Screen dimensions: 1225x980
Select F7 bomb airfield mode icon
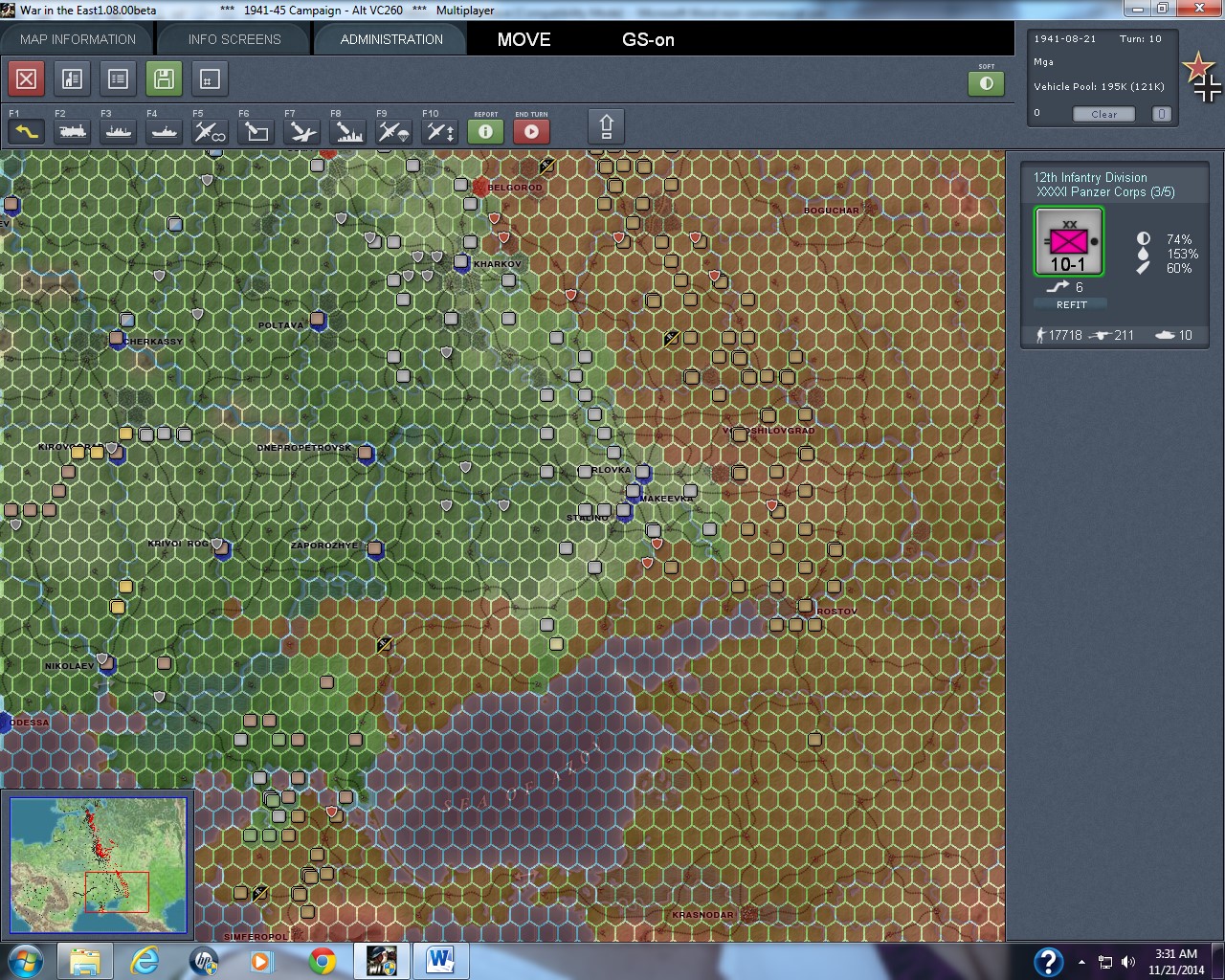click(x=302, y=131)
